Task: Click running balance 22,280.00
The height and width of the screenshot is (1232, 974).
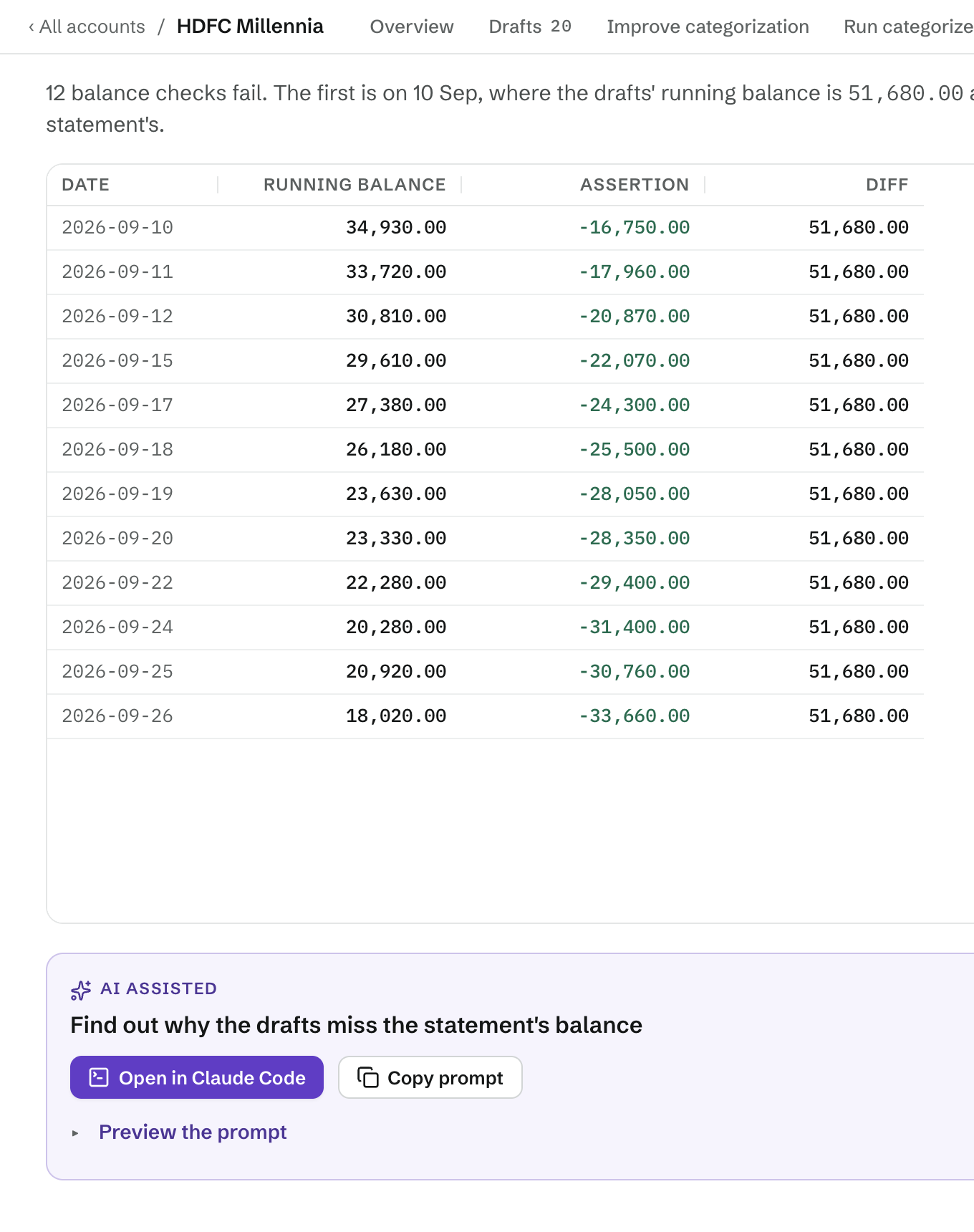Action: tap(396, 583)
